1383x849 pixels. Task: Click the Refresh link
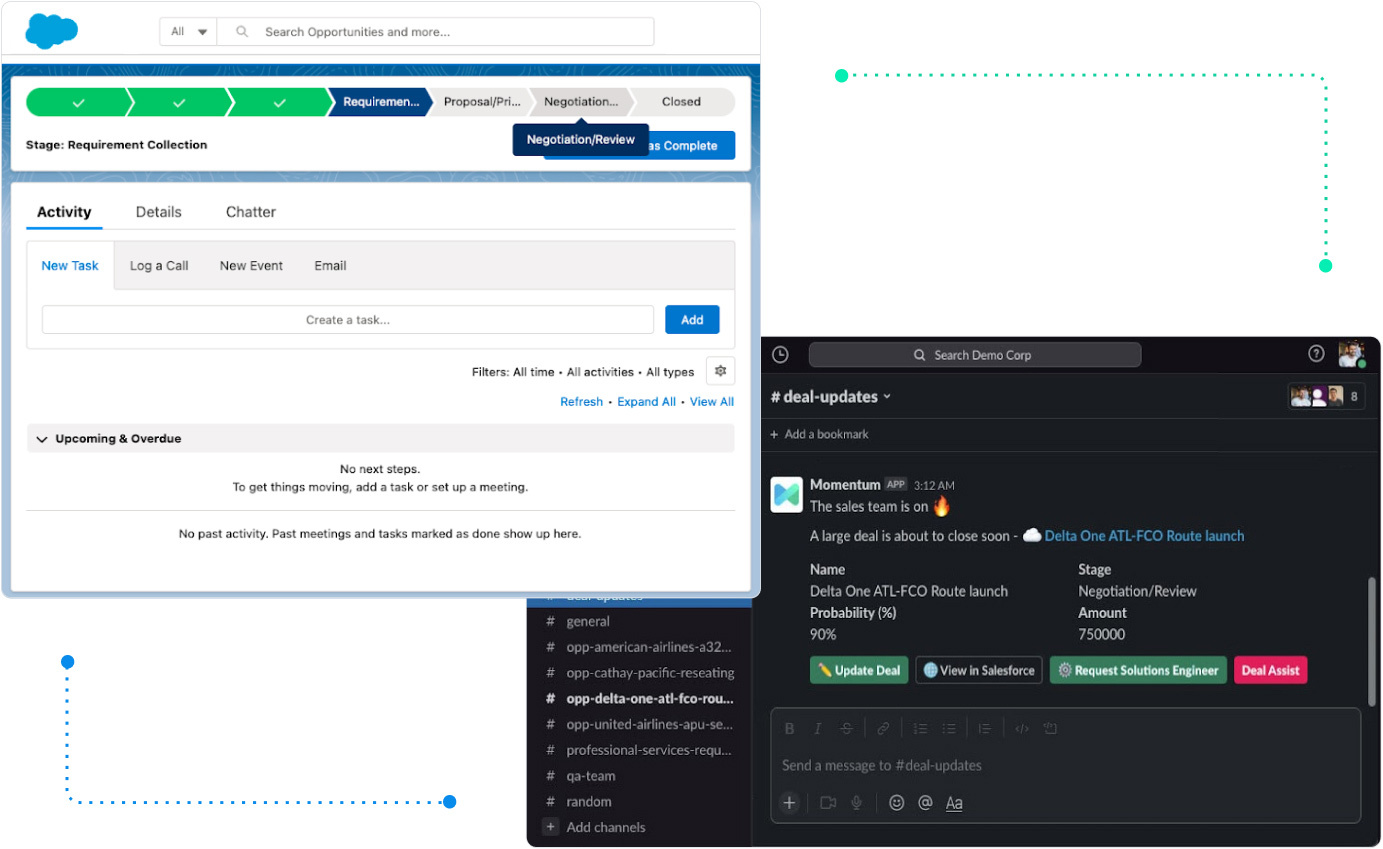point(581,402)
